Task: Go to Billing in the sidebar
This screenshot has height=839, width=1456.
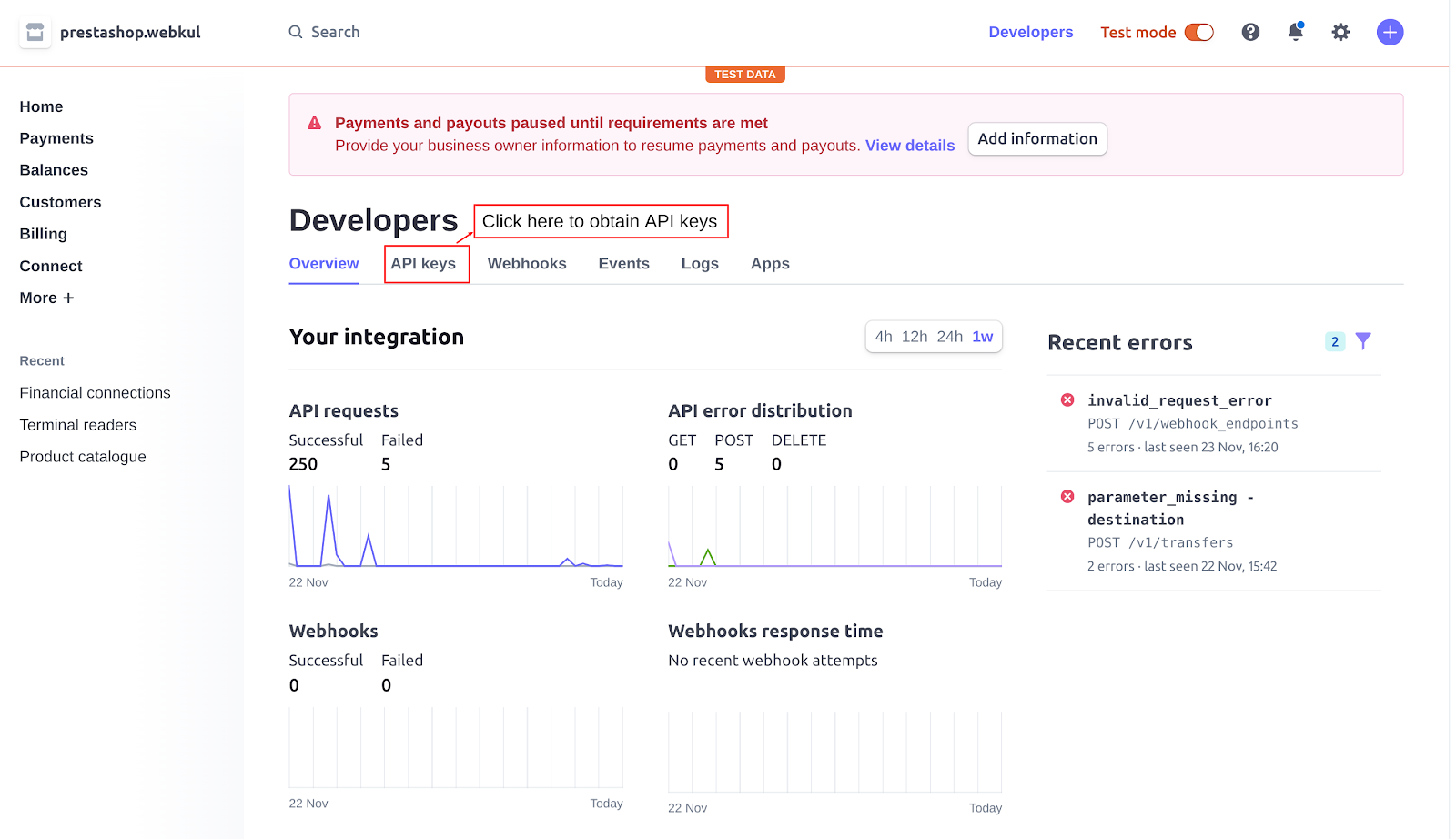Action: point(43,234)
